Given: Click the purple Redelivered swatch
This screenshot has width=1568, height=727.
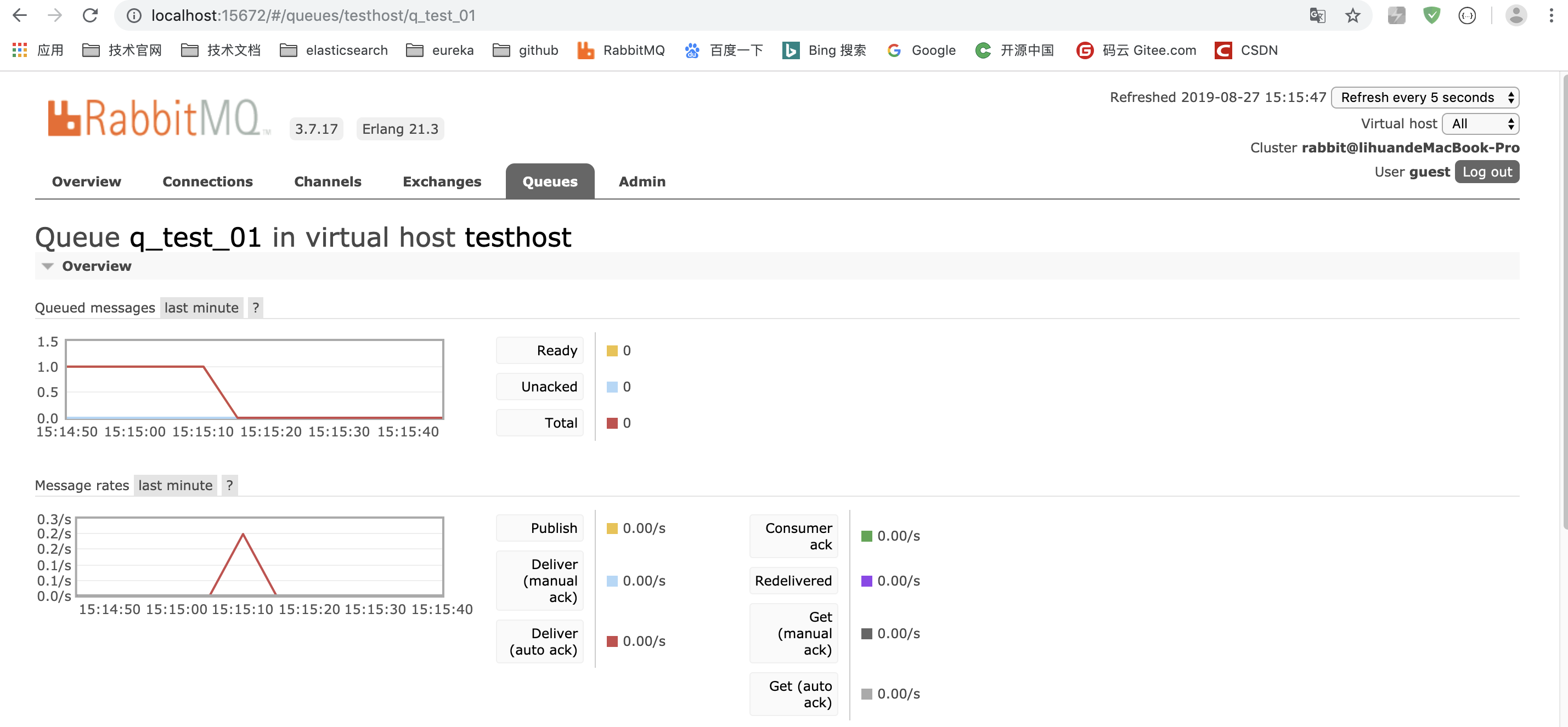Looking at the screenshot, I should (867, 581).
